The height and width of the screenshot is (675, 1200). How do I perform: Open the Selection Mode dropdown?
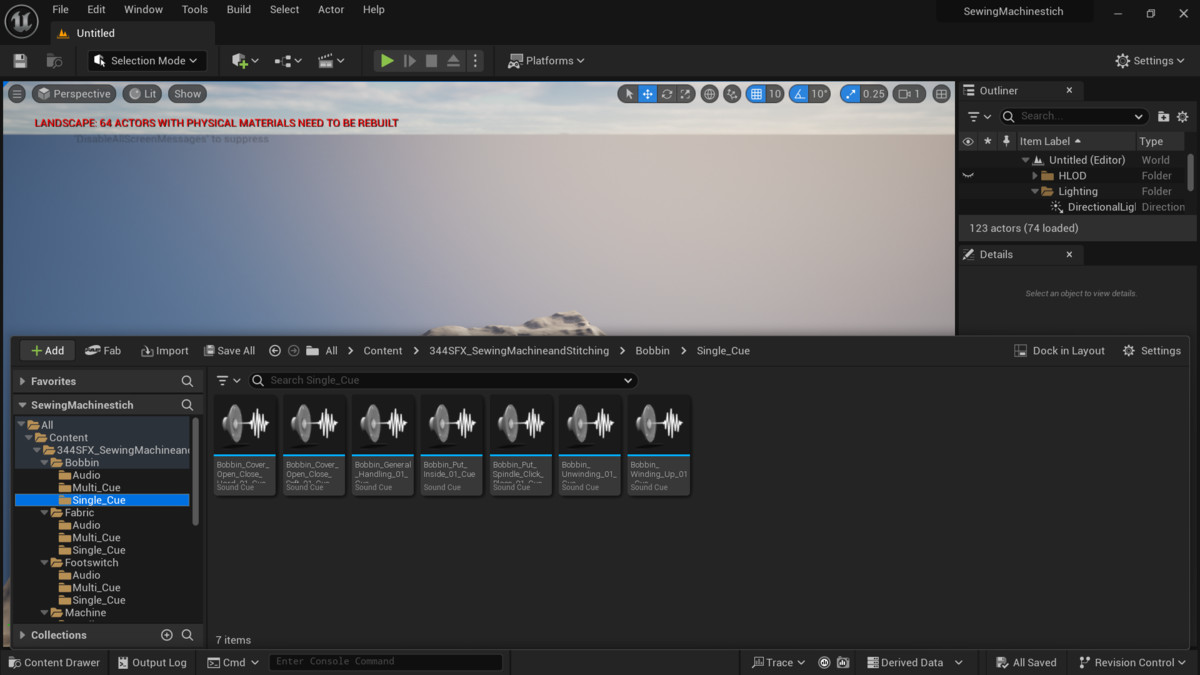[x=148, y=61]
